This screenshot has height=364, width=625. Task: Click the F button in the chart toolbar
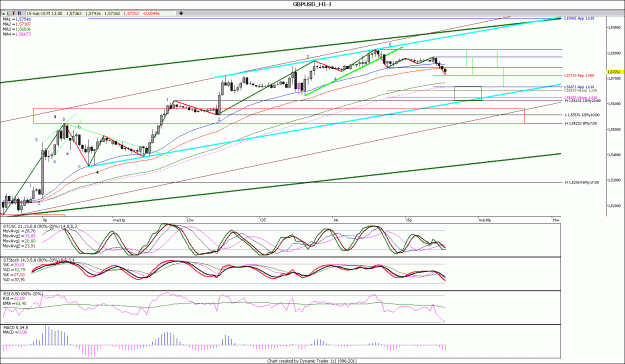(14, 13)
